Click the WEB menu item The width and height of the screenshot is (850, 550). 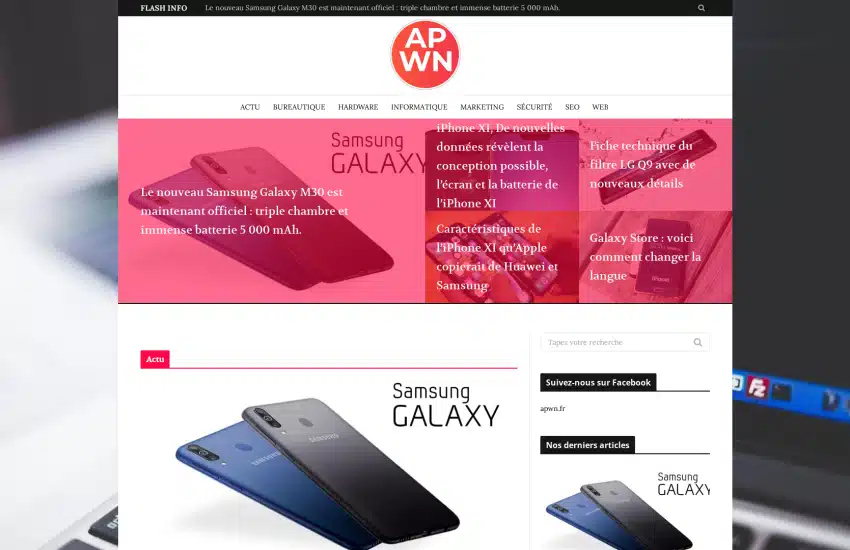(x=600, y=107)
